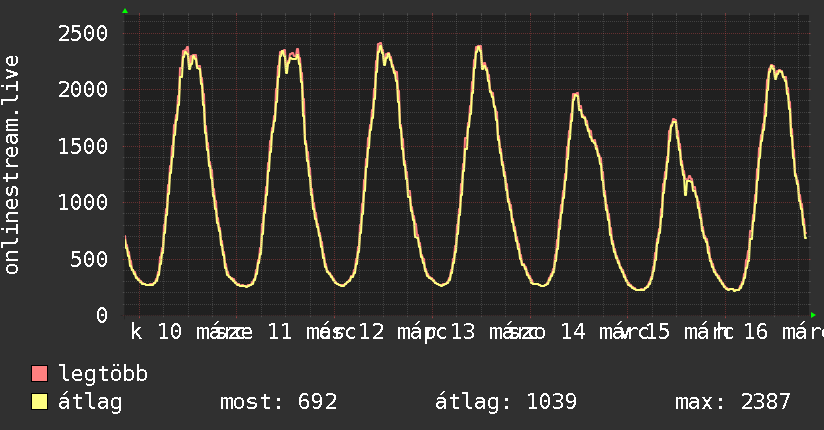Screen dimensions: 824x430
Task: Click the '14' x-axis date label
Action: (573, 332)
